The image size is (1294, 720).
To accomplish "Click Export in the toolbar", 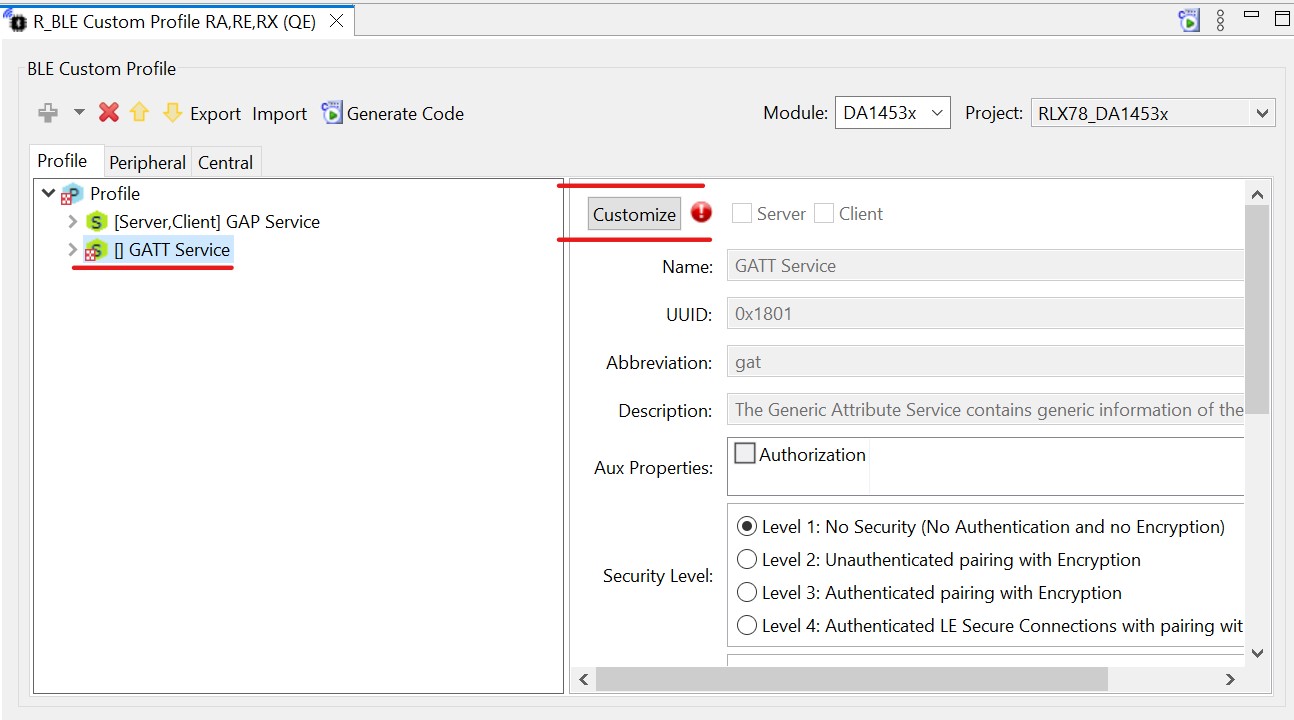I will [x=215, y=114].
